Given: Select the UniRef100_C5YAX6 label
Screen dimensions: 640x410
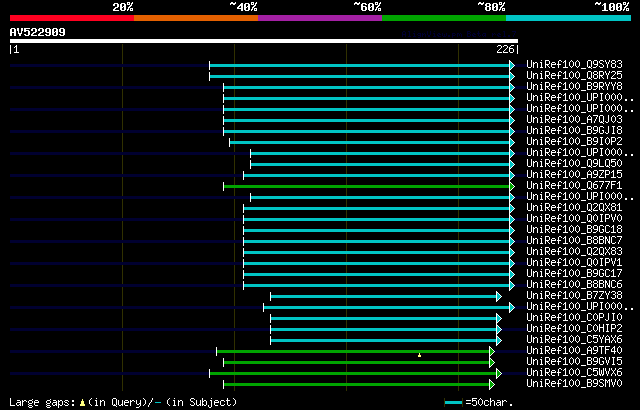Looking at the screenshot, I should click(x=574, y=340).
